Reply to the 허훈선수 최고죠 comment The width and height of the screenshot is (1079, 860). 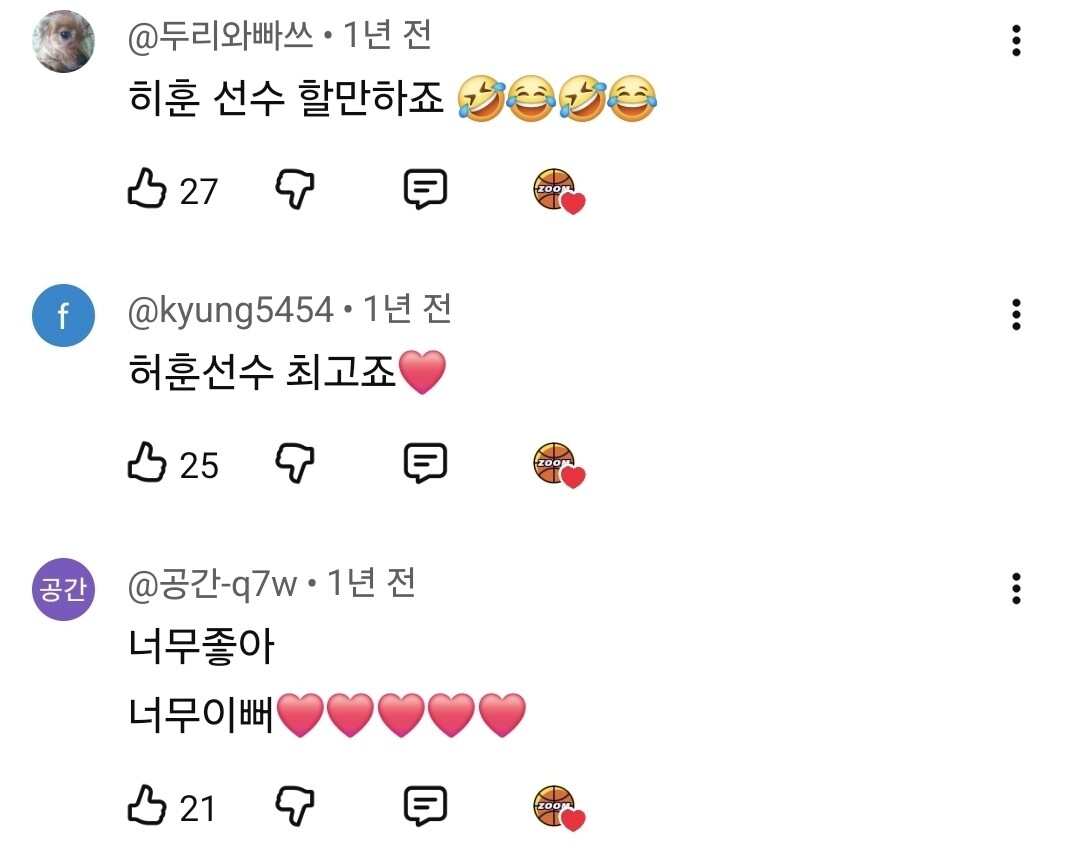coord(425,462)
